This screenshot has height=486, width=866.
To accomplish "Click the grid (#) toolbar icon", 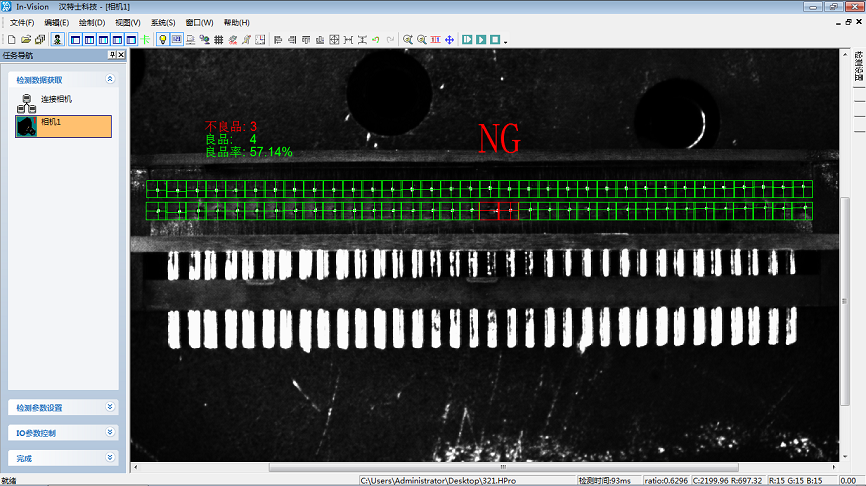I will (x=218, y=39).
